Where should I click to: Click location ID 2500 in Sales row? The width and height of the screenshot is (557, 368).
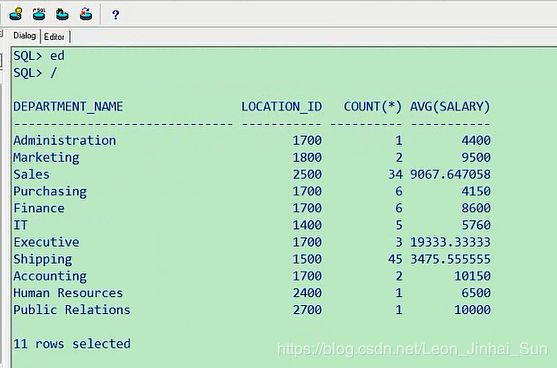click(307, 174)
